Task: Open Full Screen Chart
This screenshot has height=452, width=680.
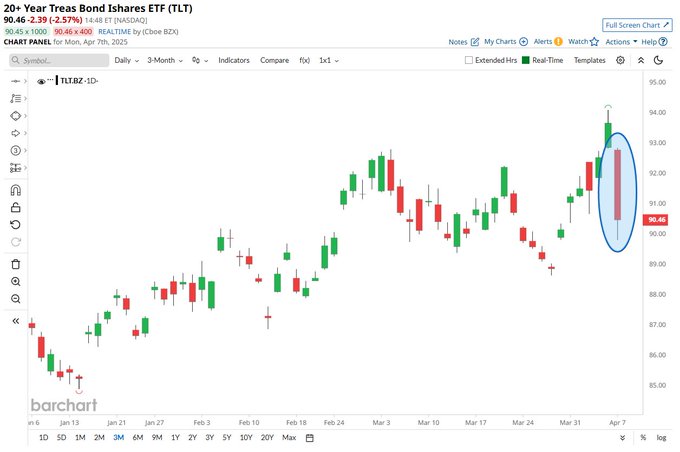Action: tap(637, 25)
